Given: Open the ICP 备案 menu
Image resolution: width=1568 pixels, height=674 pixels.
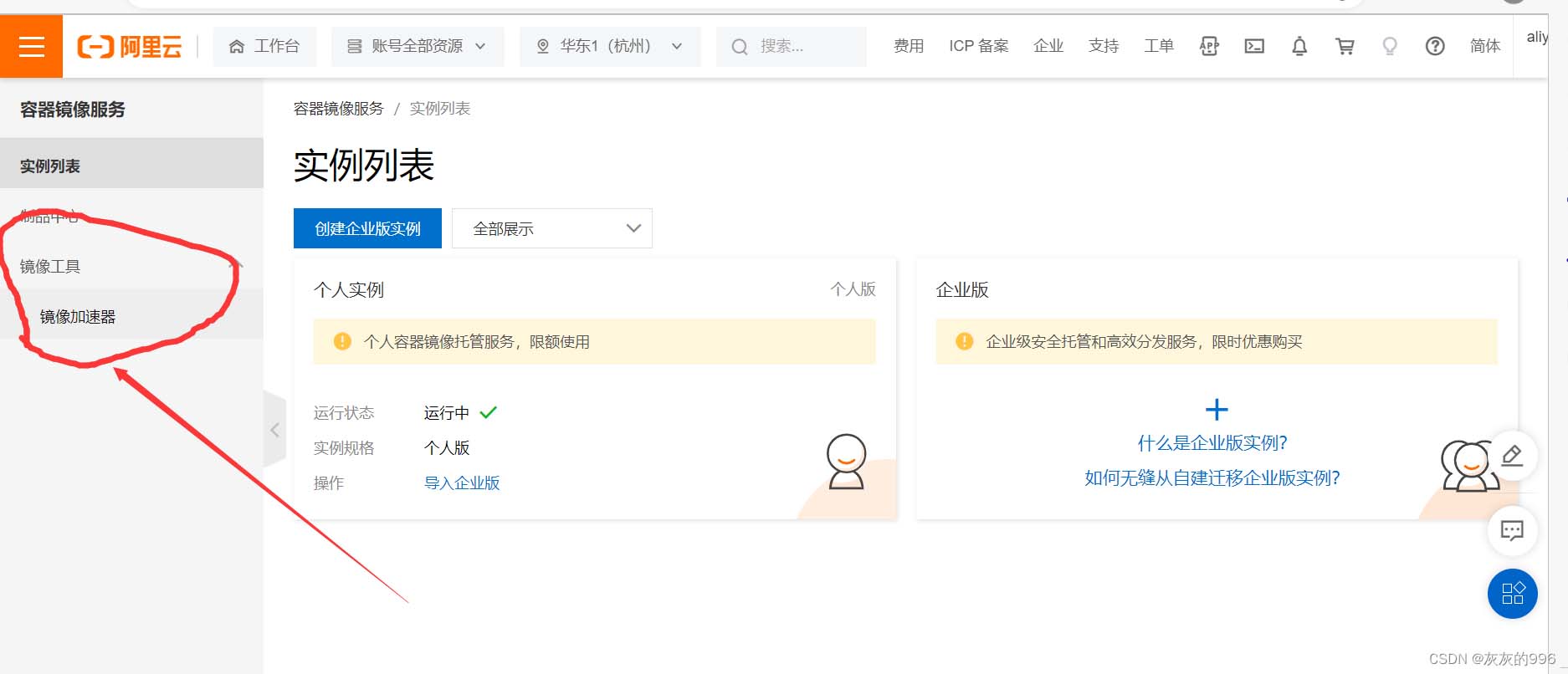Looking at the screenshot, I should pyautogui.click(x=978, y=46).
